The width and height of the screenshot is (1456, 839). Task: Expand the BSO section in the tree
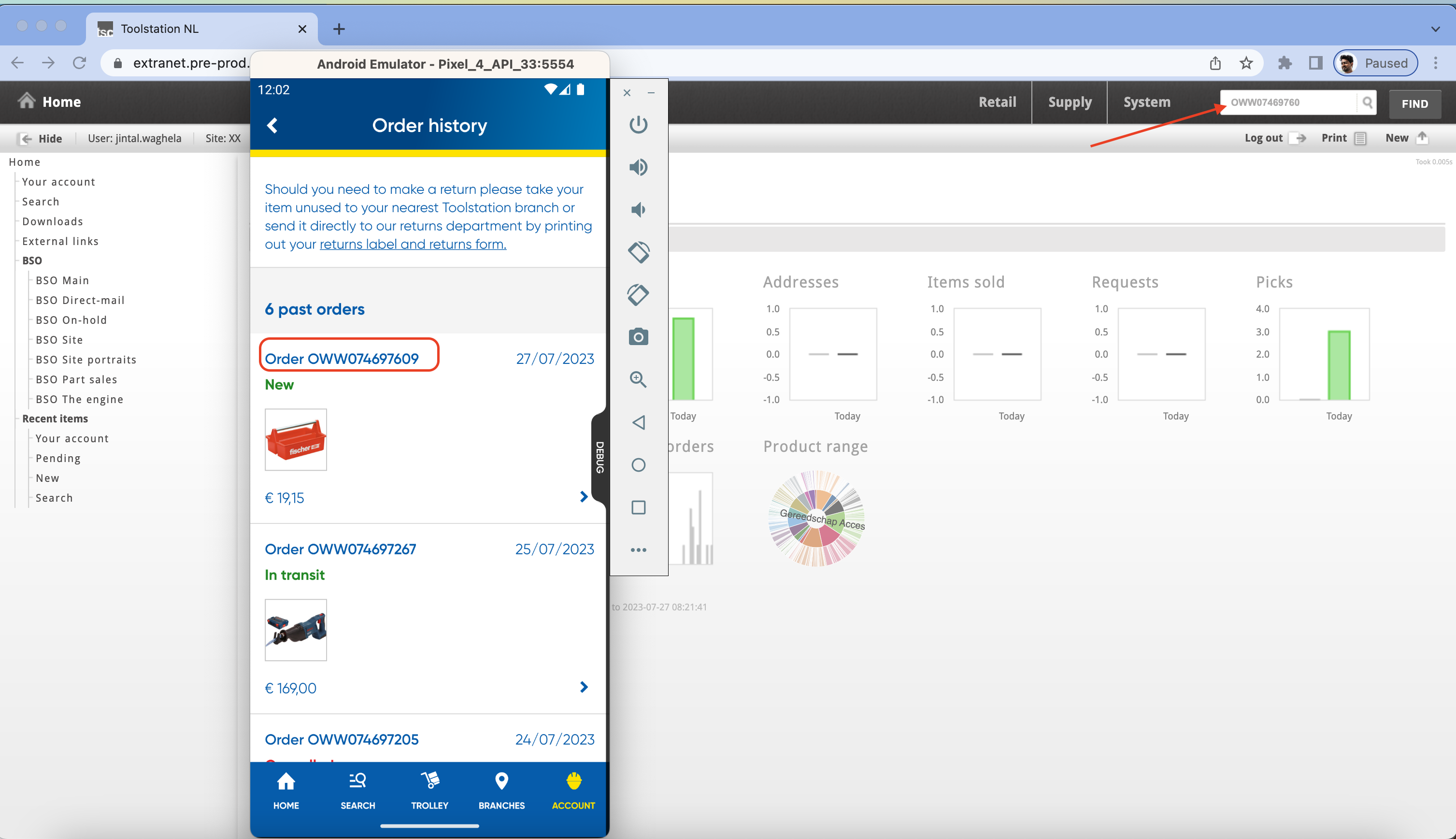(x=32, y=260)
